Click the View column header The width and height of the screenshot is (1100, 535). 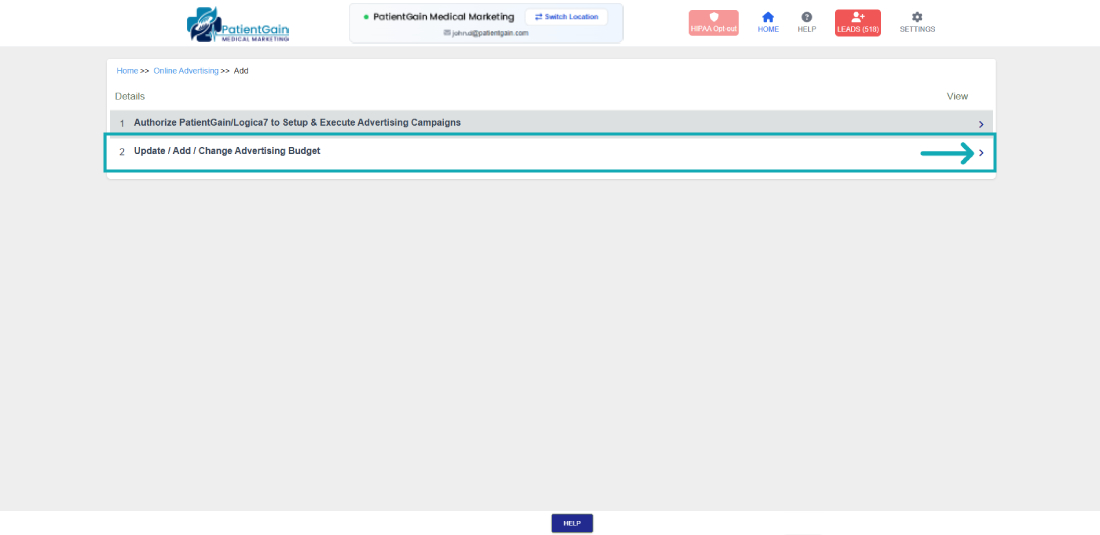pos(957,97)
